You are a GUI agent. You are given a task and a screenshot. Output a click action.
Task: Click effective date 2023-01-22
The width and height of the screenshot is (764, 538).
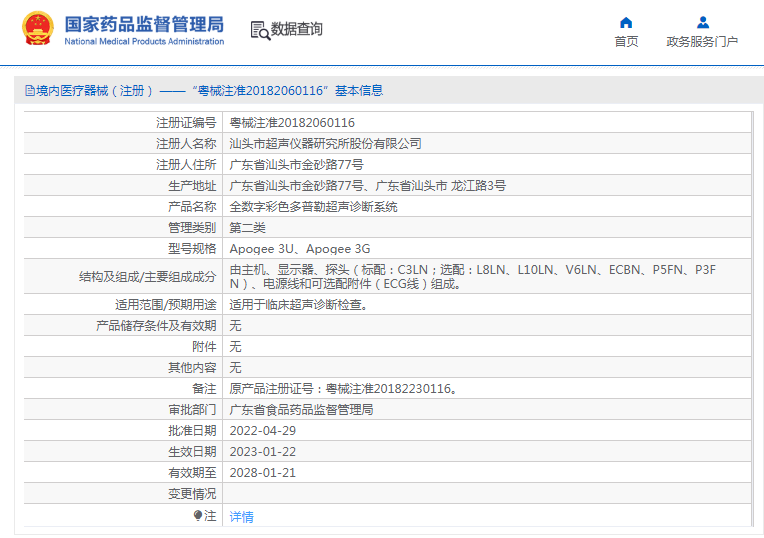[x=263, y=452]
